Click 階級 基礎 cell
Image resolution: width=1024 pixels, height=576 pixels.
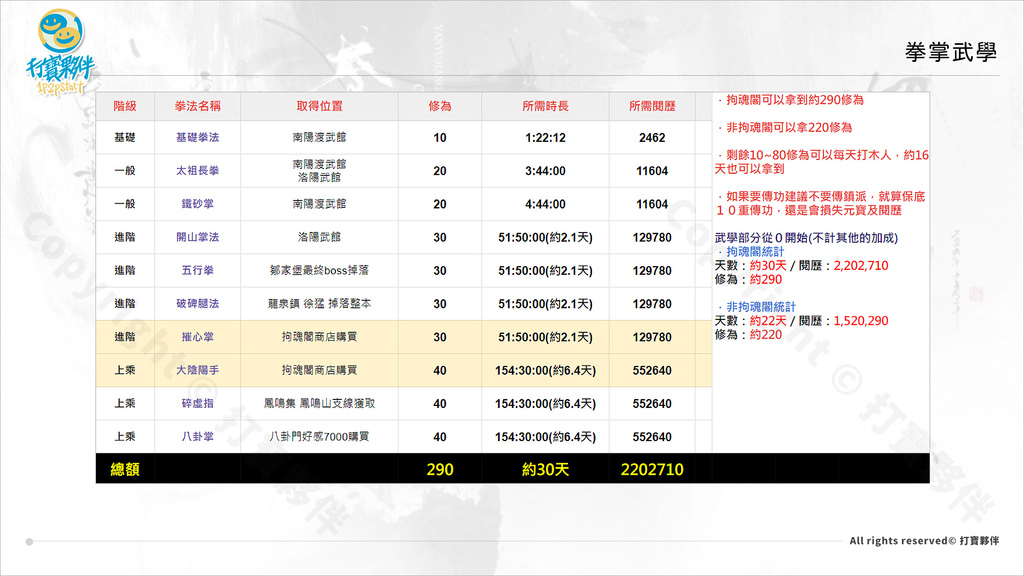tap(125, 137)
